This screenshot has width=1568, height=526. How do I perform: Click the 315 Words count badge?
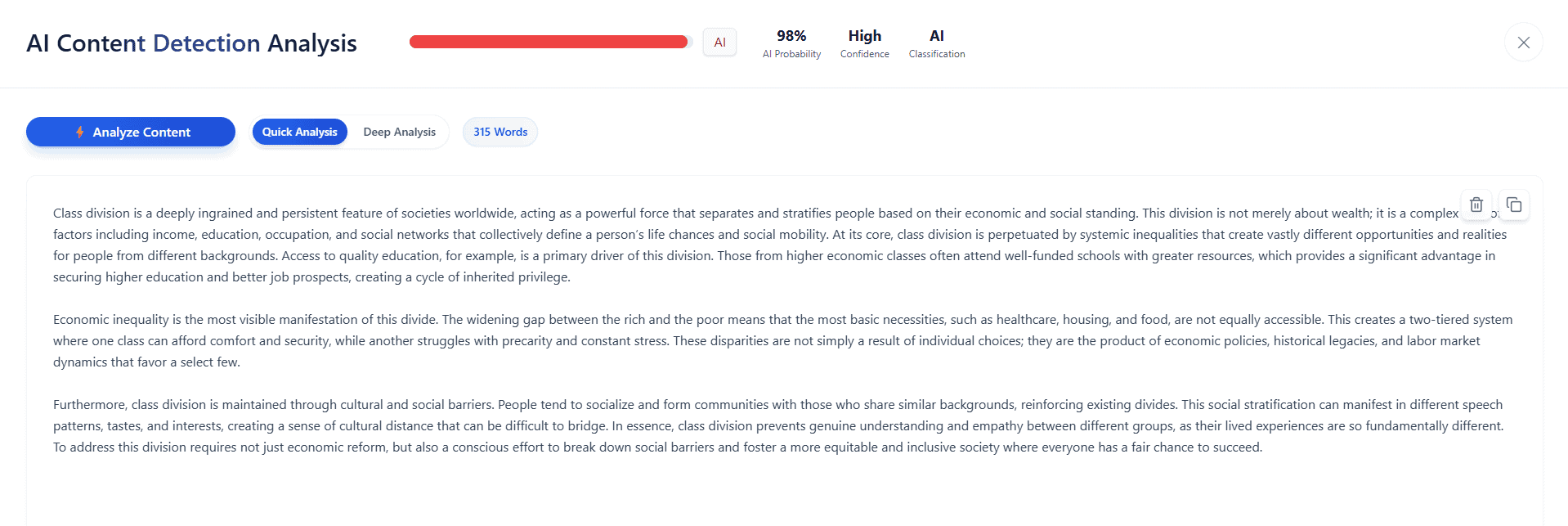point(500,132)
